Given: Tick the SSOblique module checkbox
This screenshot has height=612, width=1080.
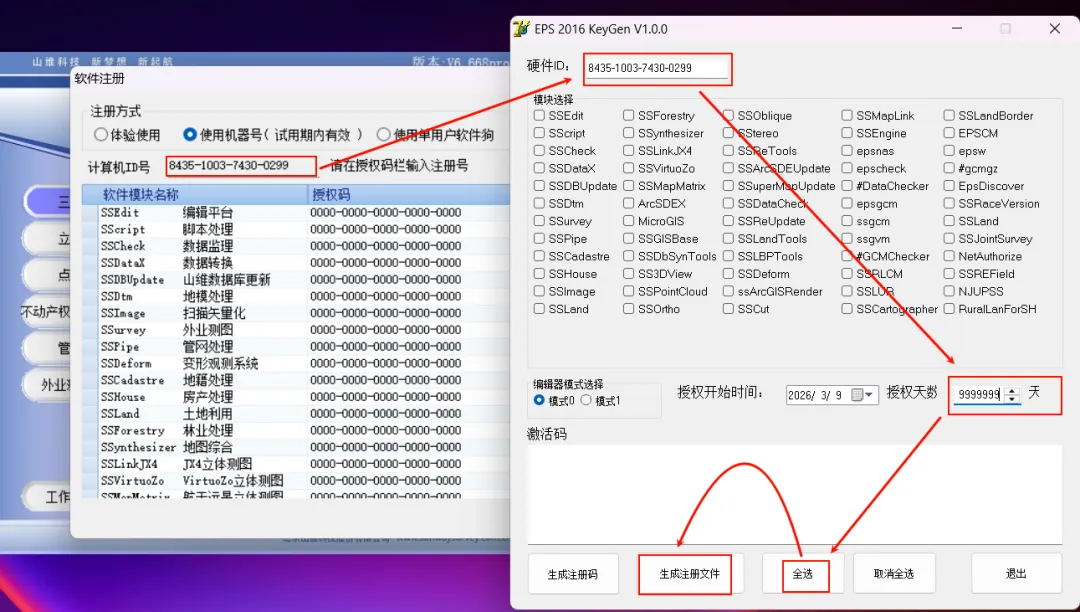Looking at the screenshot, I should click(728, 116).
